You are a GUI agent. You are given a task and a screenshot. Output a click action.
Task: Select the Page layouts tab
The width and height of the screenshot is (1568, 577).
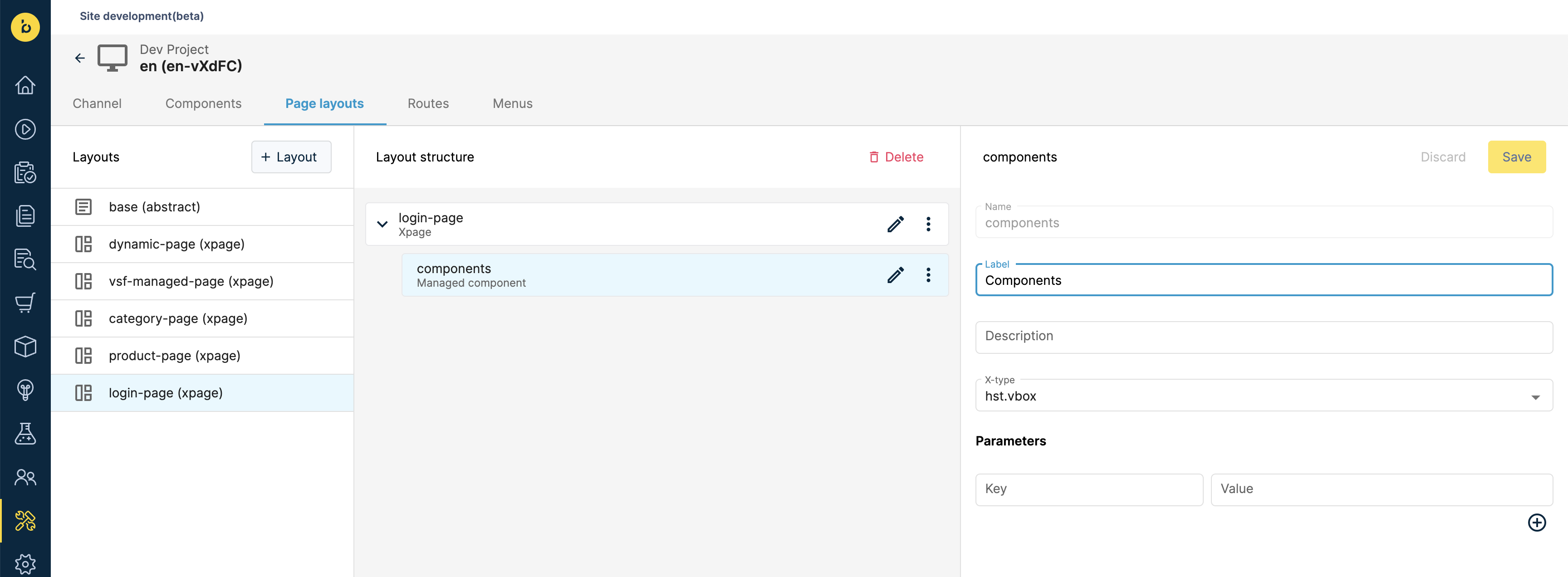(324, 103)
